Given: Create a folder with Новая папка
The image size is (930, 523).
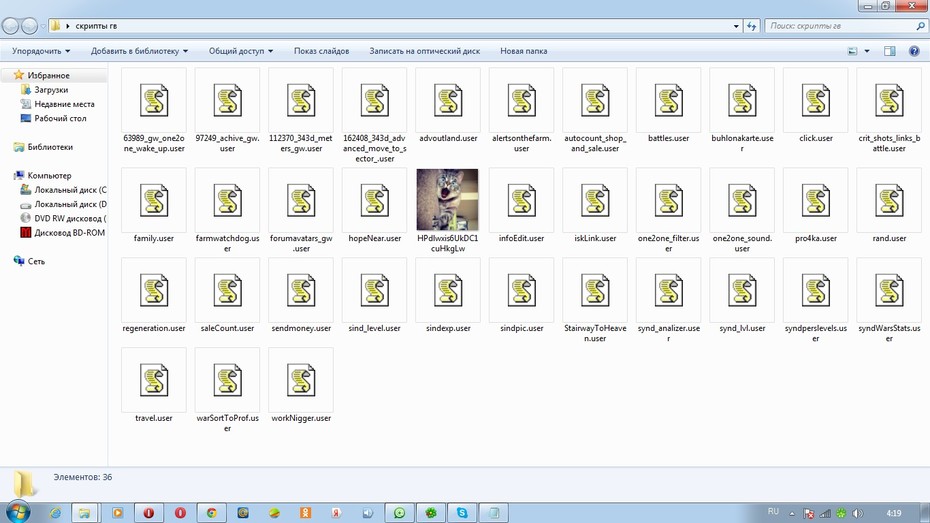Looking at the screenshot, I should (x=524, y=51).
